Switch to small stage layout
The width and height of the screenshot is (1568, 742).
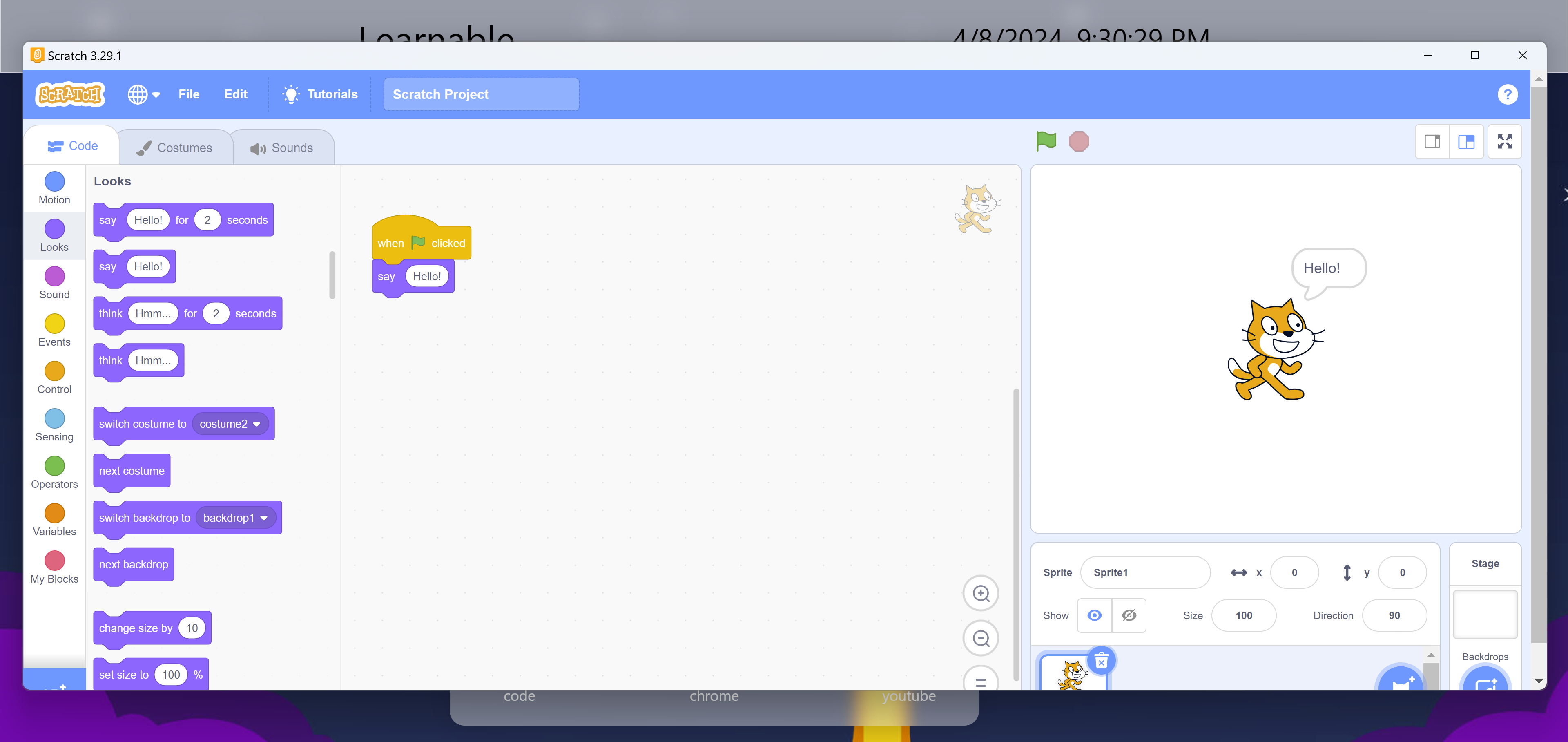point(1432,141)
